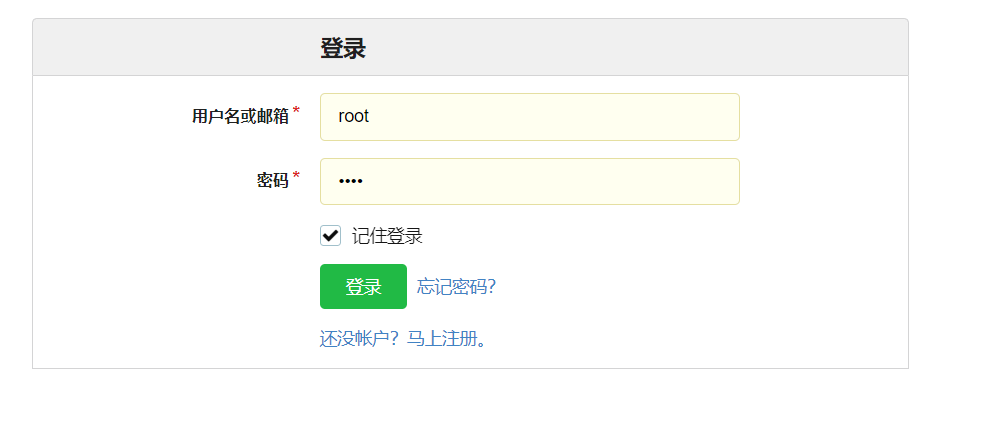The image size is (1007, 425).
Task: Click the 登录 heading in panel header
Action: [x=343, y=48]
